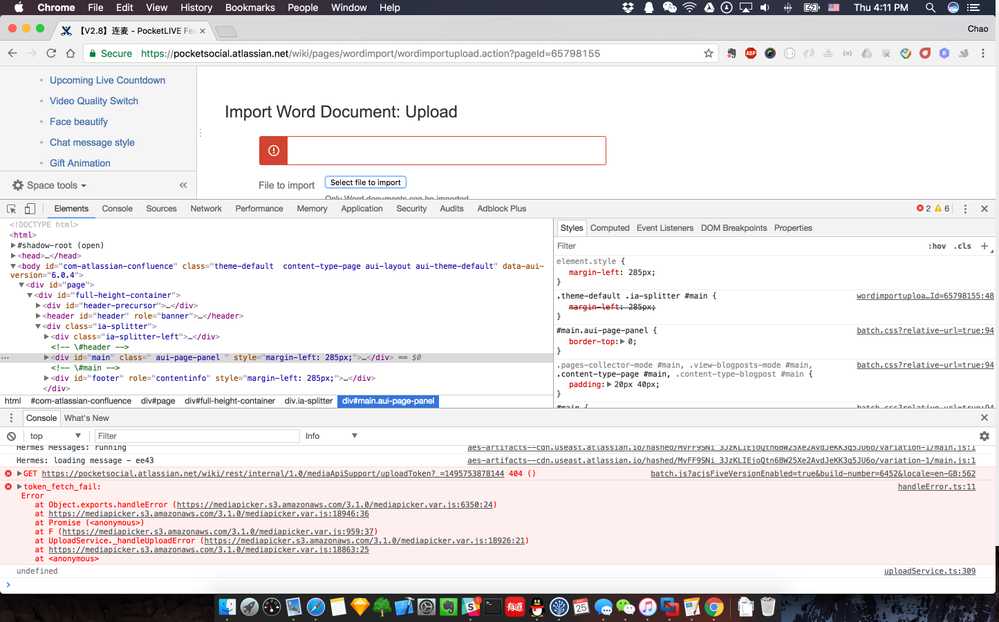Open the Gift Animation link
The width and height of the screenshot is (999, 622).
click(80, 163)
